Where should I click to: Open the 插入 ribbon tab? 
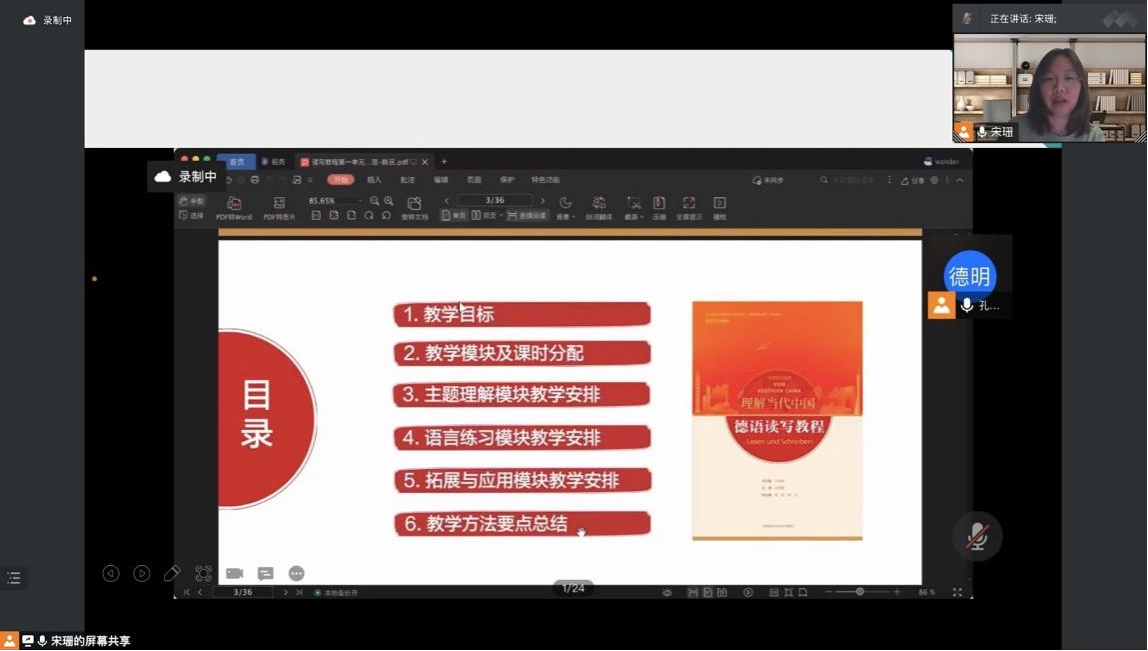pyautogui.click(x=374, y=180)
